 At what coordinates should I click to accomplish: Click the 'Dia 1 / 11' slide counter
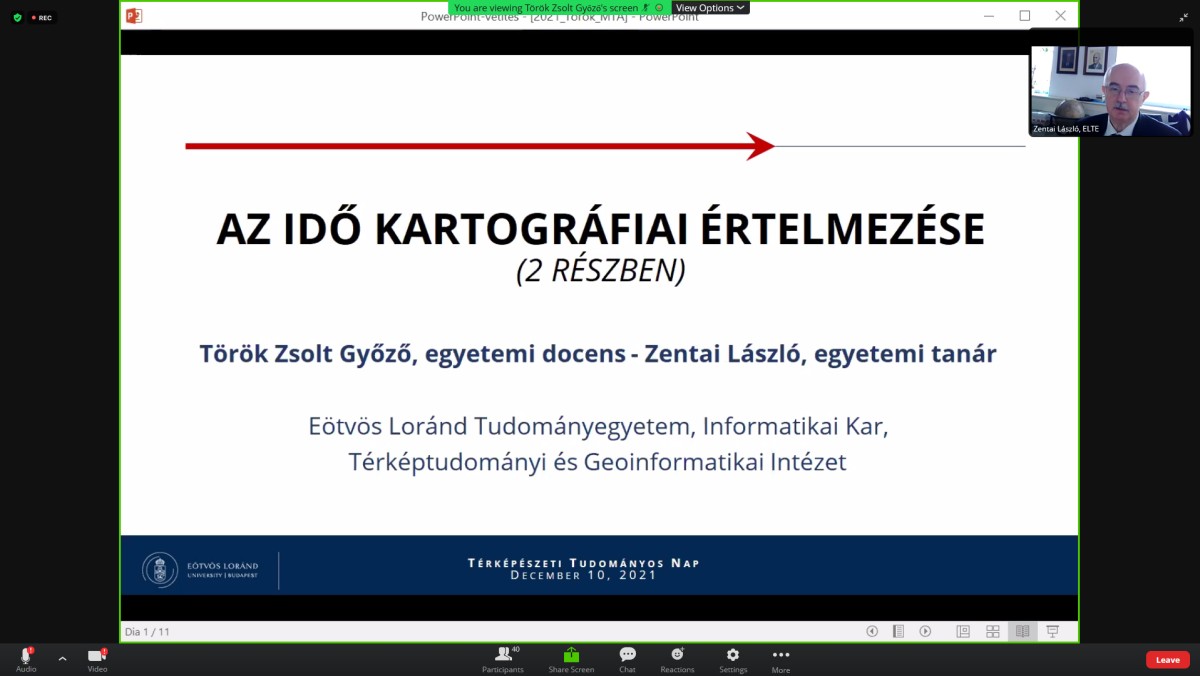pos(148,631)
